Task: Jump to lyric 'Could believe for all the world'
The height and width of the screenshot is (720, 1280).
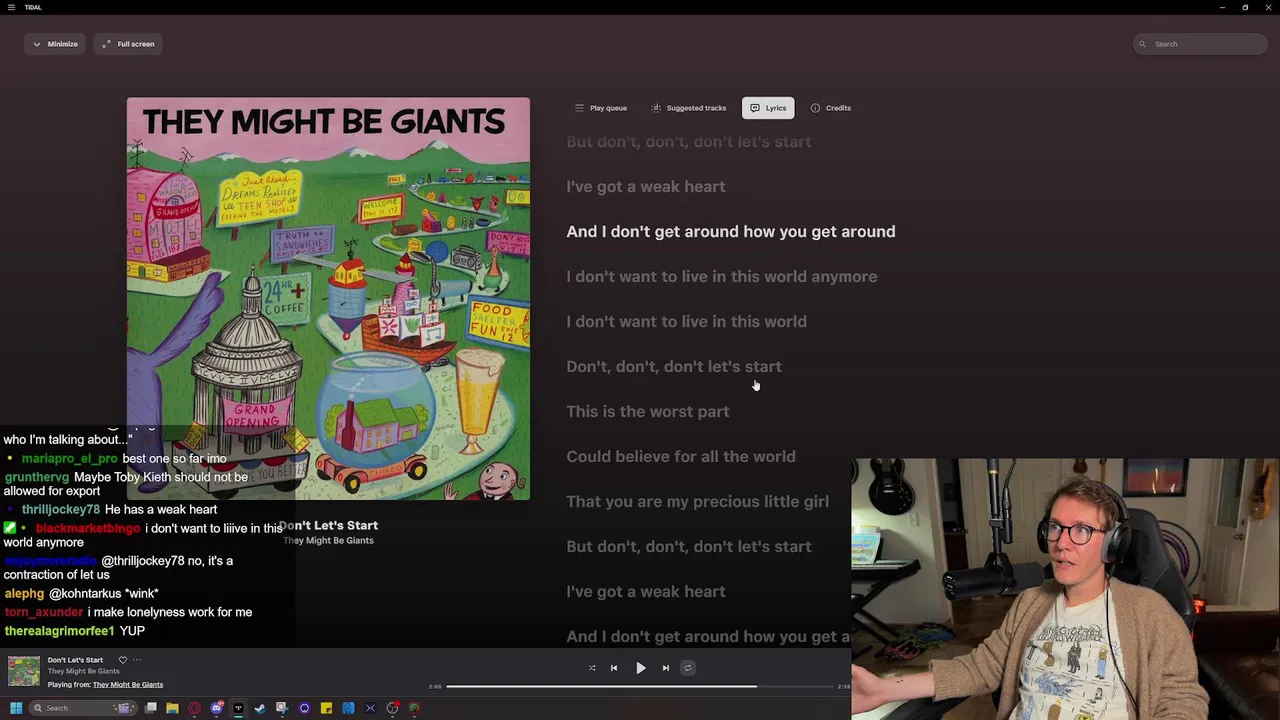Action: tap(681, 457)
